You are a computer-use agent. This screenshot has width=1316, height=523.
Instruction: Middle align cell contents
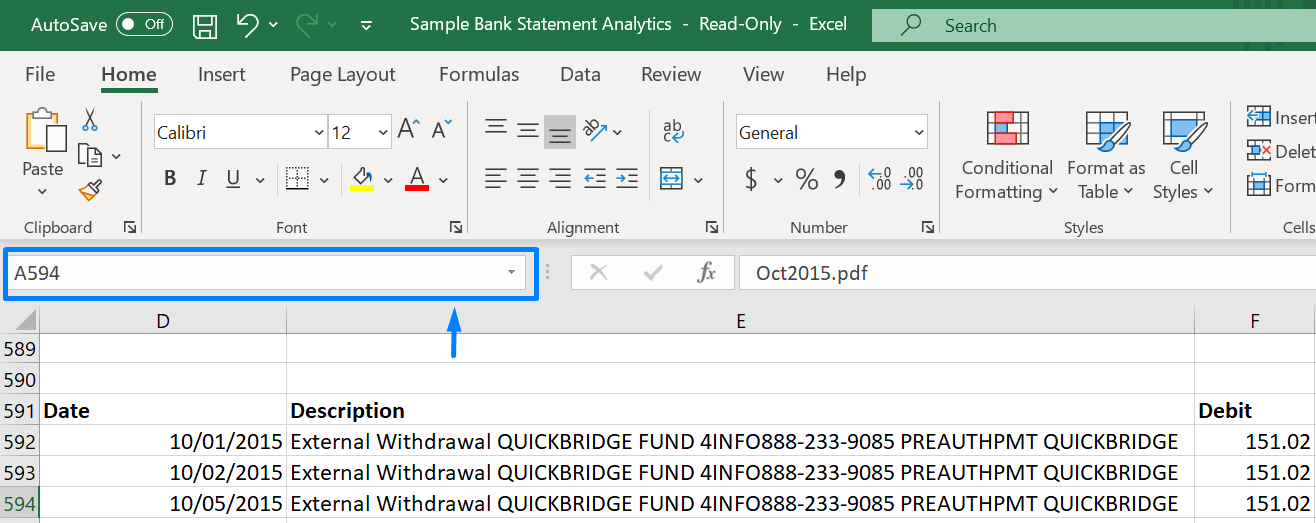[528, 129]
